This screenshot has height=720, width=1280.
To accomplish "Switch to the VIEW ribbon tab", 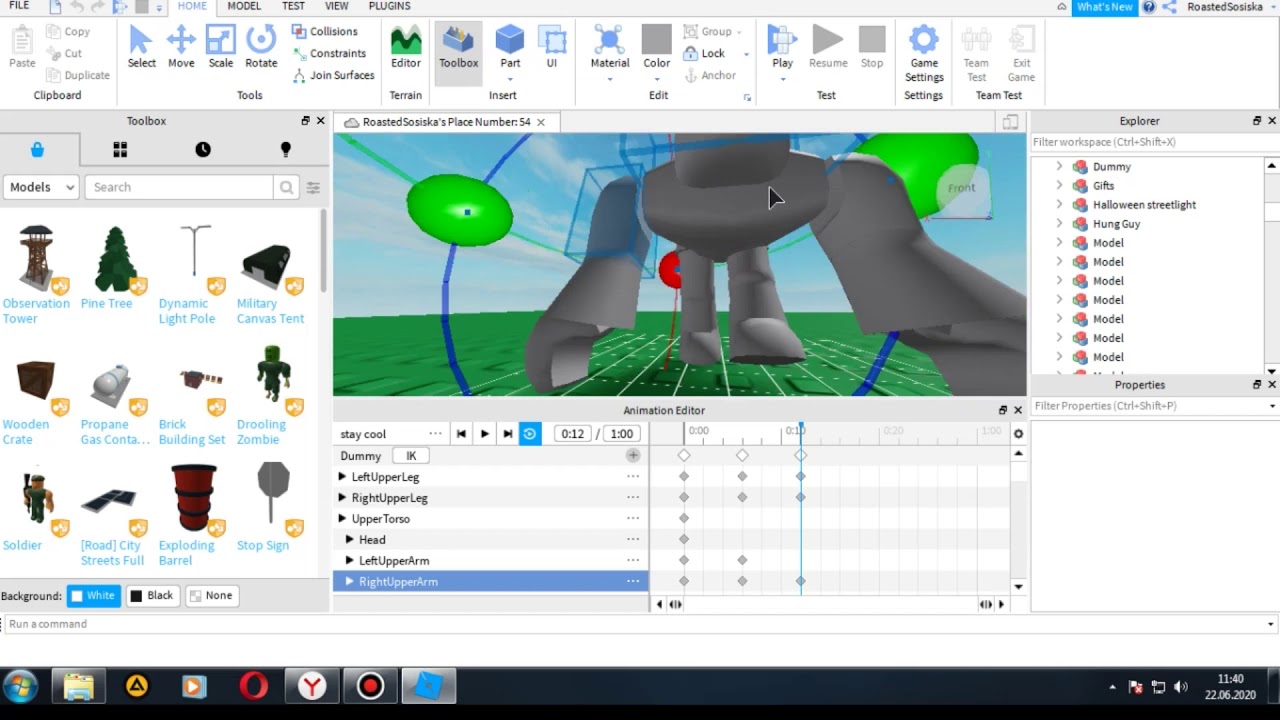I will coord(337,6).
